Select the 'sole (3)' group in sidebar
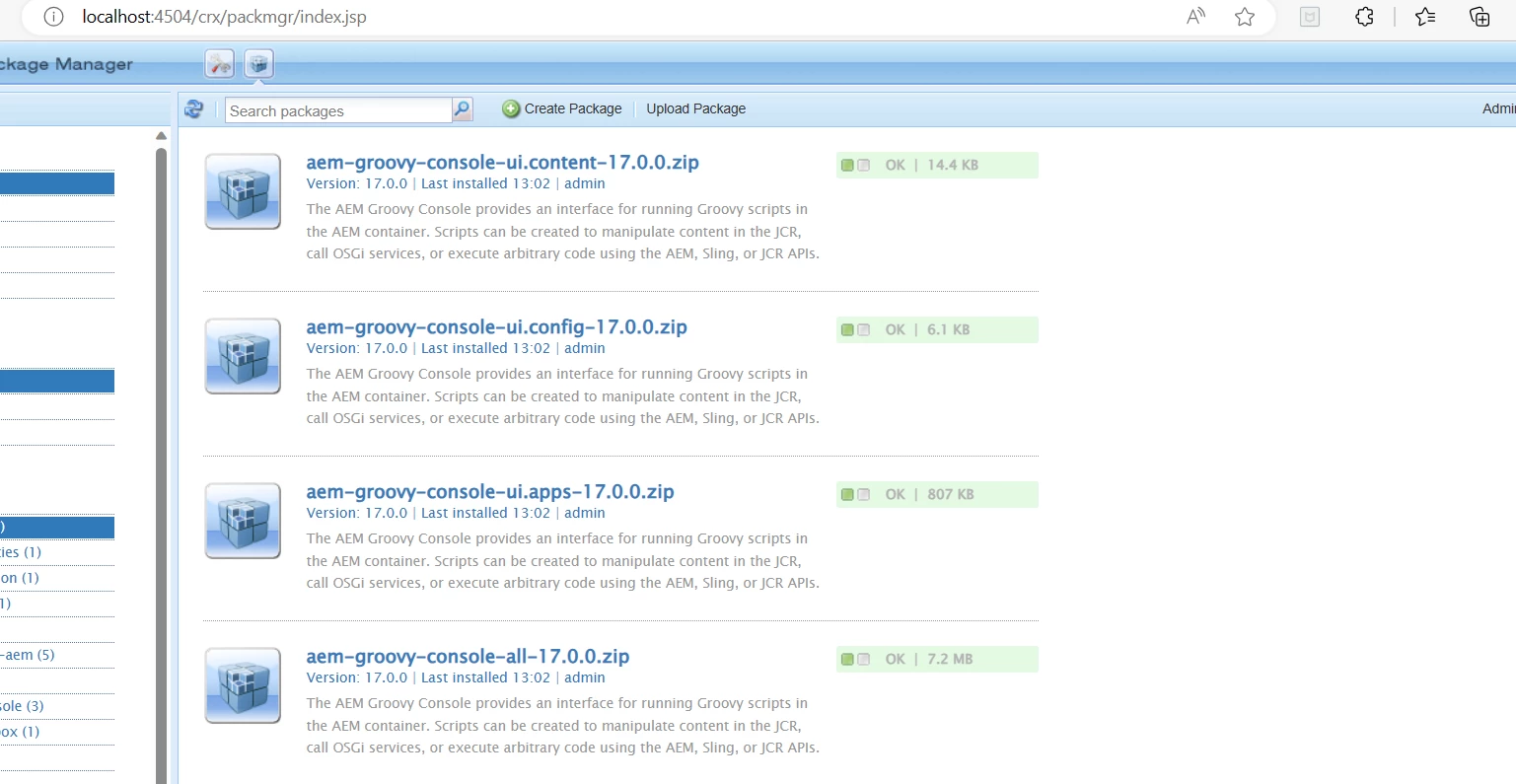The image size is (1516, 784). [x=22, y=706]
